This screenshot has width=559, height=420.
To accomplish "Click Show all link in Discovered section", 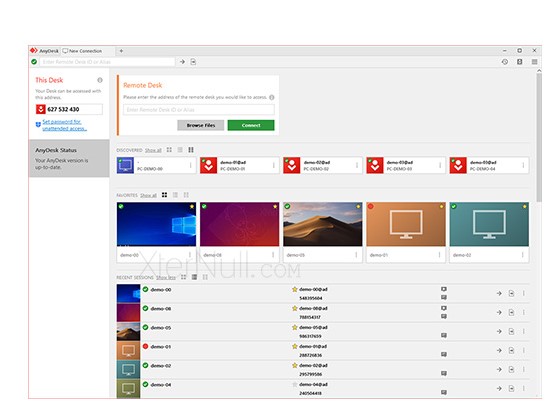I will point(153,150).
